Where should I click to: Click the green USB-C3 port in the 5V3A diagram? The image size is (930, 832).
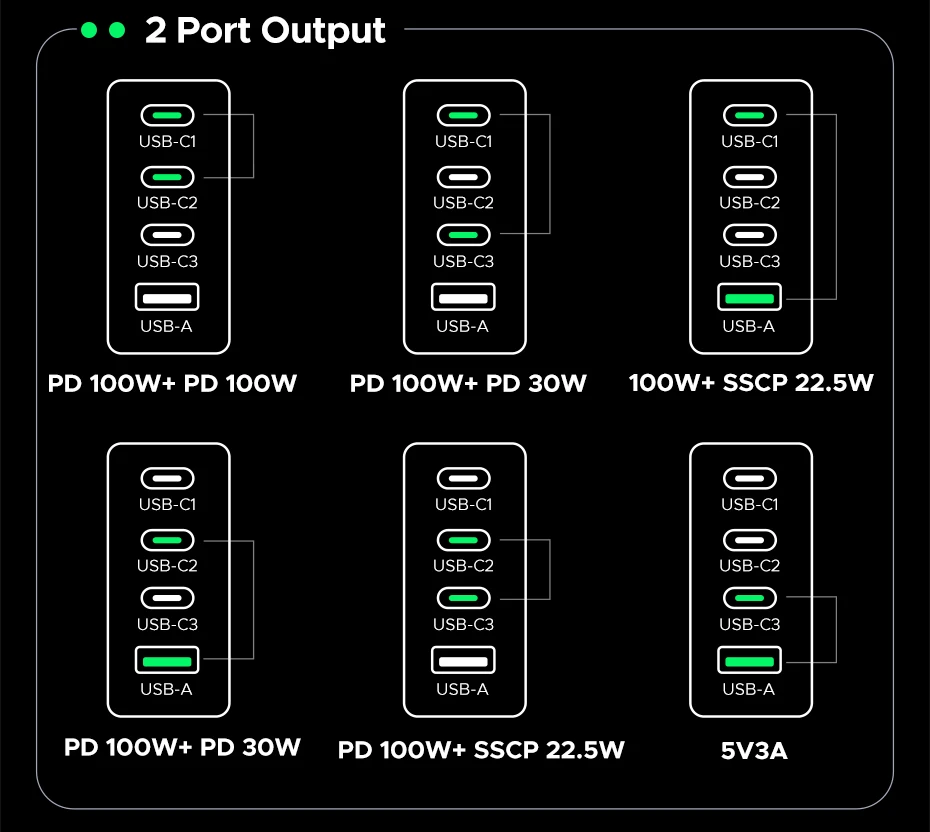[x=750, y=598]
